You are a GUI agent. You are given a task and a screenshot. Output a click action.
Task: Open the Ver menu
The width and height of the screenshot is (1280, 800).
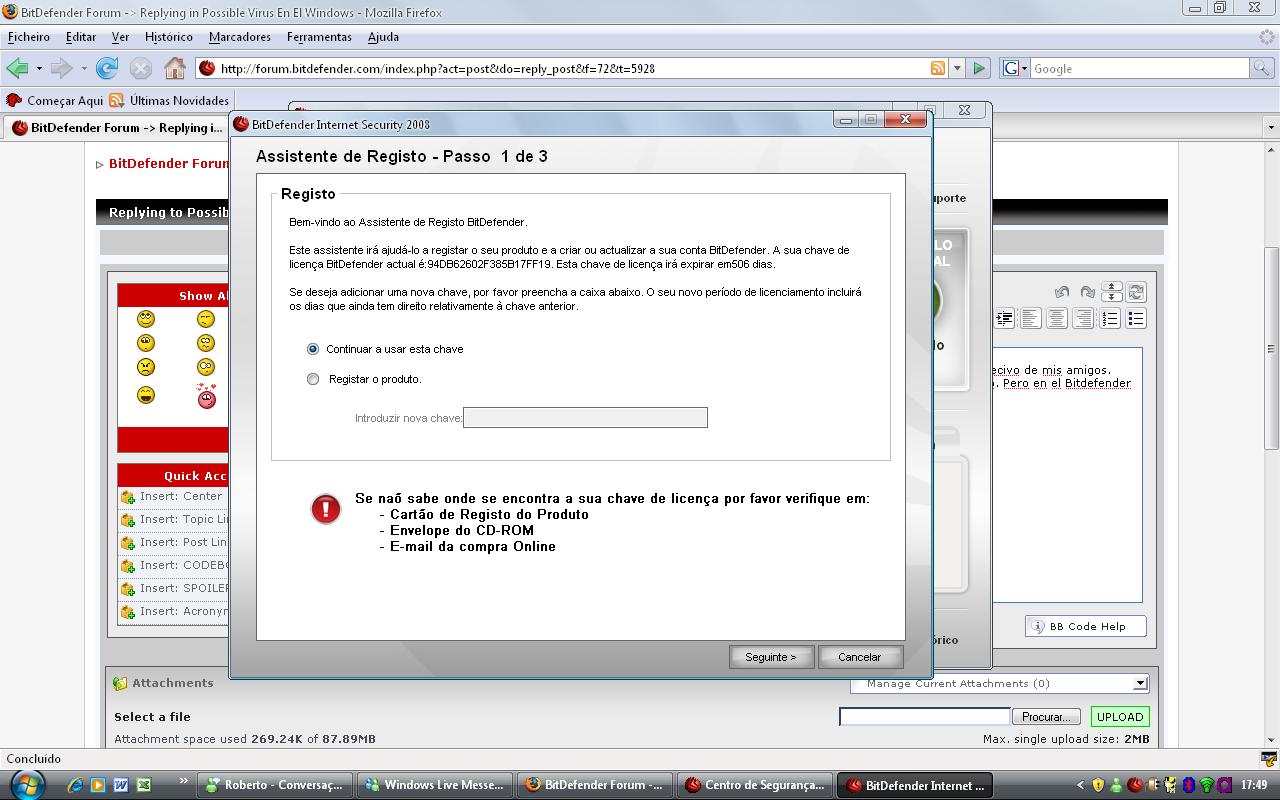pos(120,37)
